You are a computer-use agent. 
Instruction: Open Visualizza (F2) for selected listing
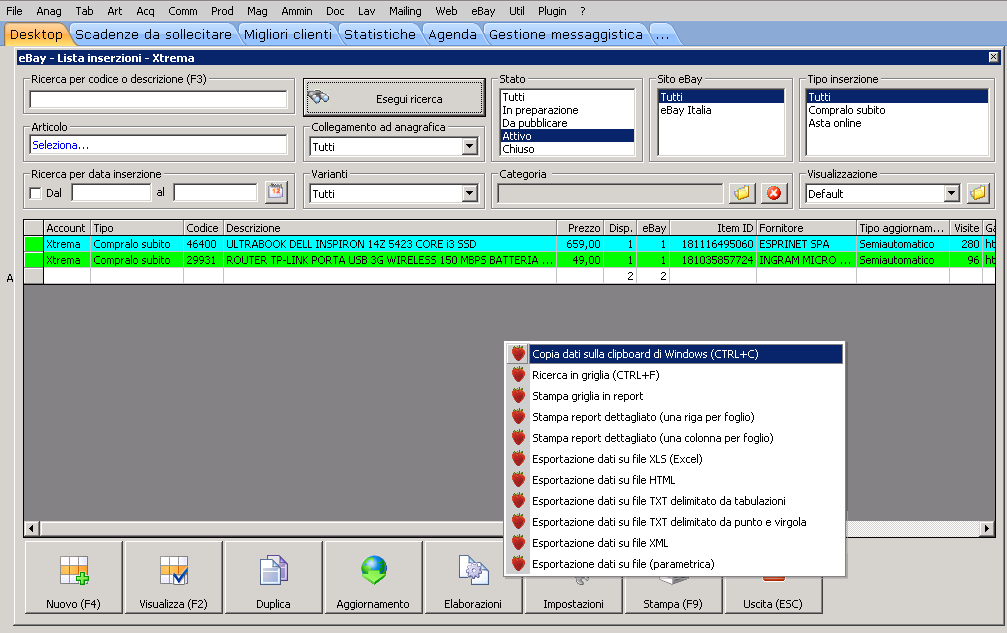click(174, 578)
